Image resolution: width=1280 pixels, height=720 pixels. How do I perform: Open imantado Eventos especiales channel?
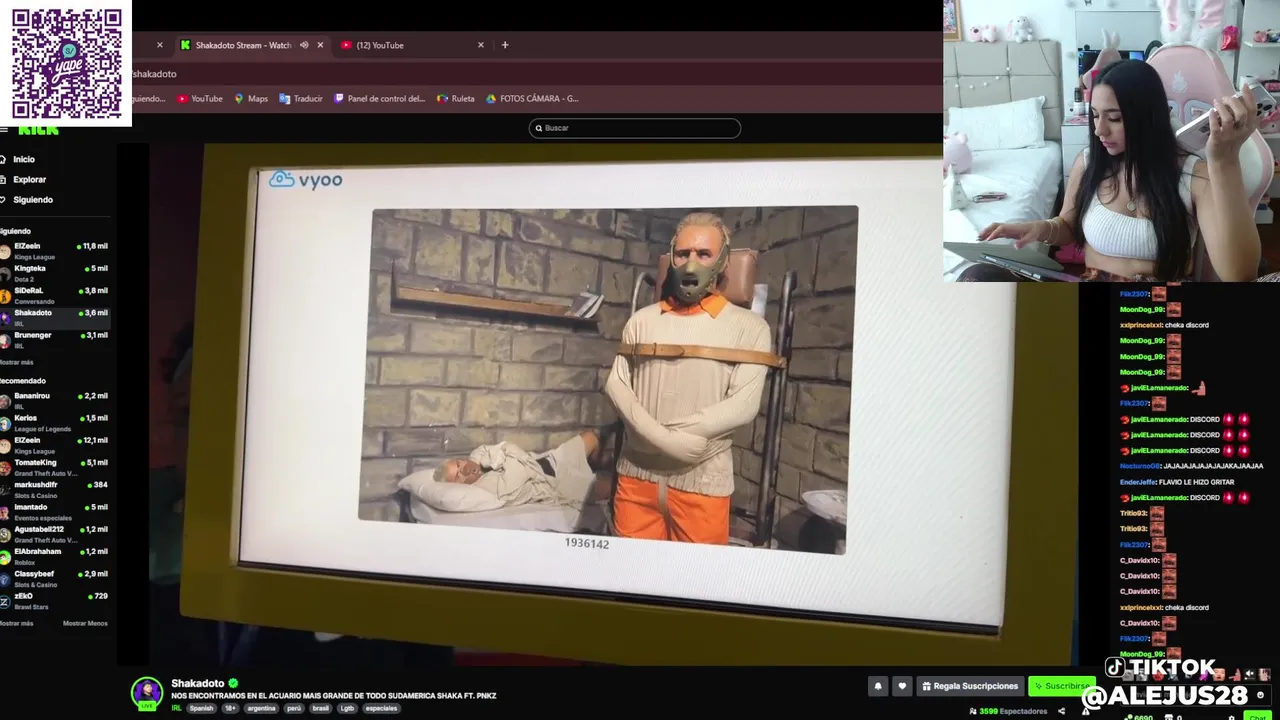click(54, 512)
